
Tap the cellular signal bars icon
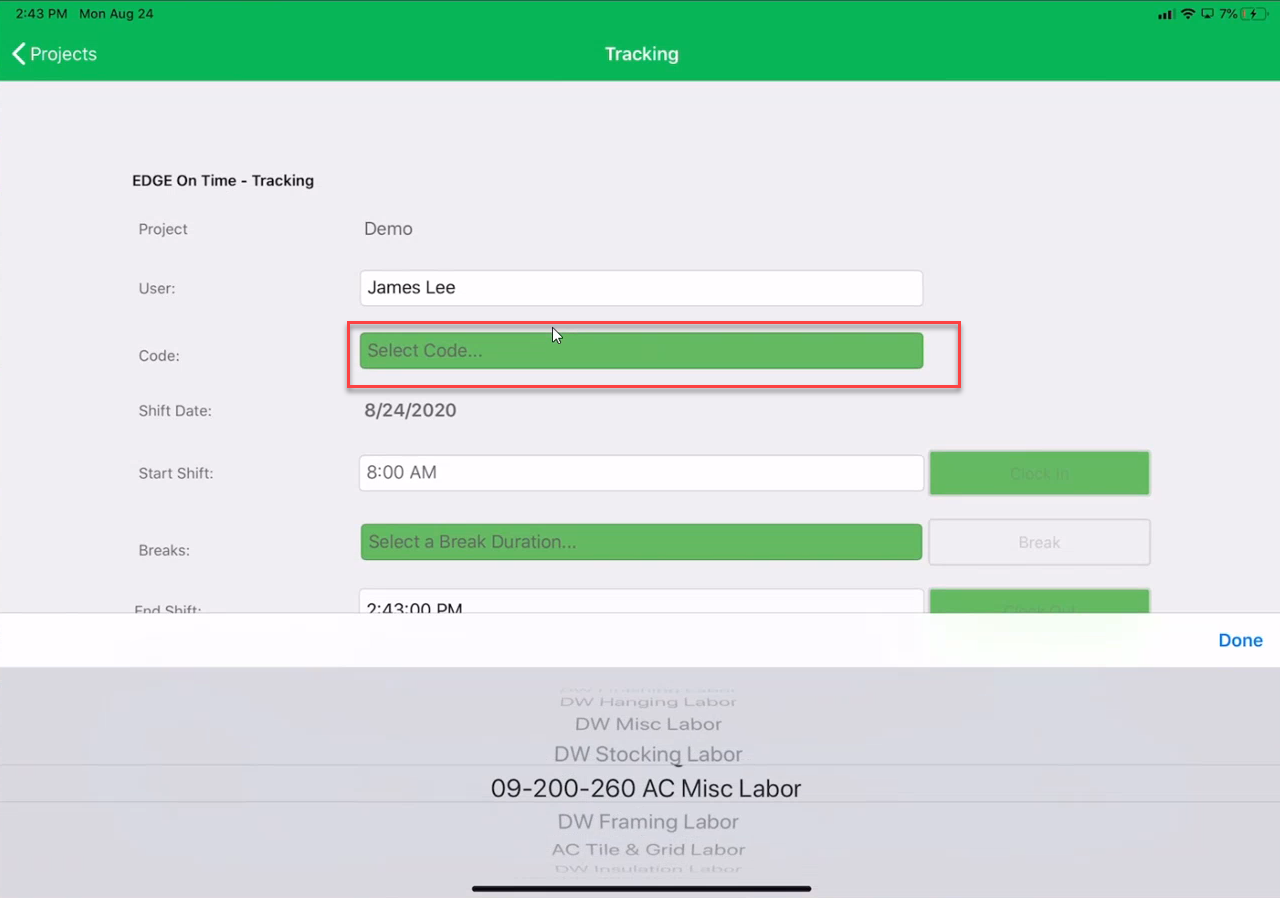(1166, 14)
